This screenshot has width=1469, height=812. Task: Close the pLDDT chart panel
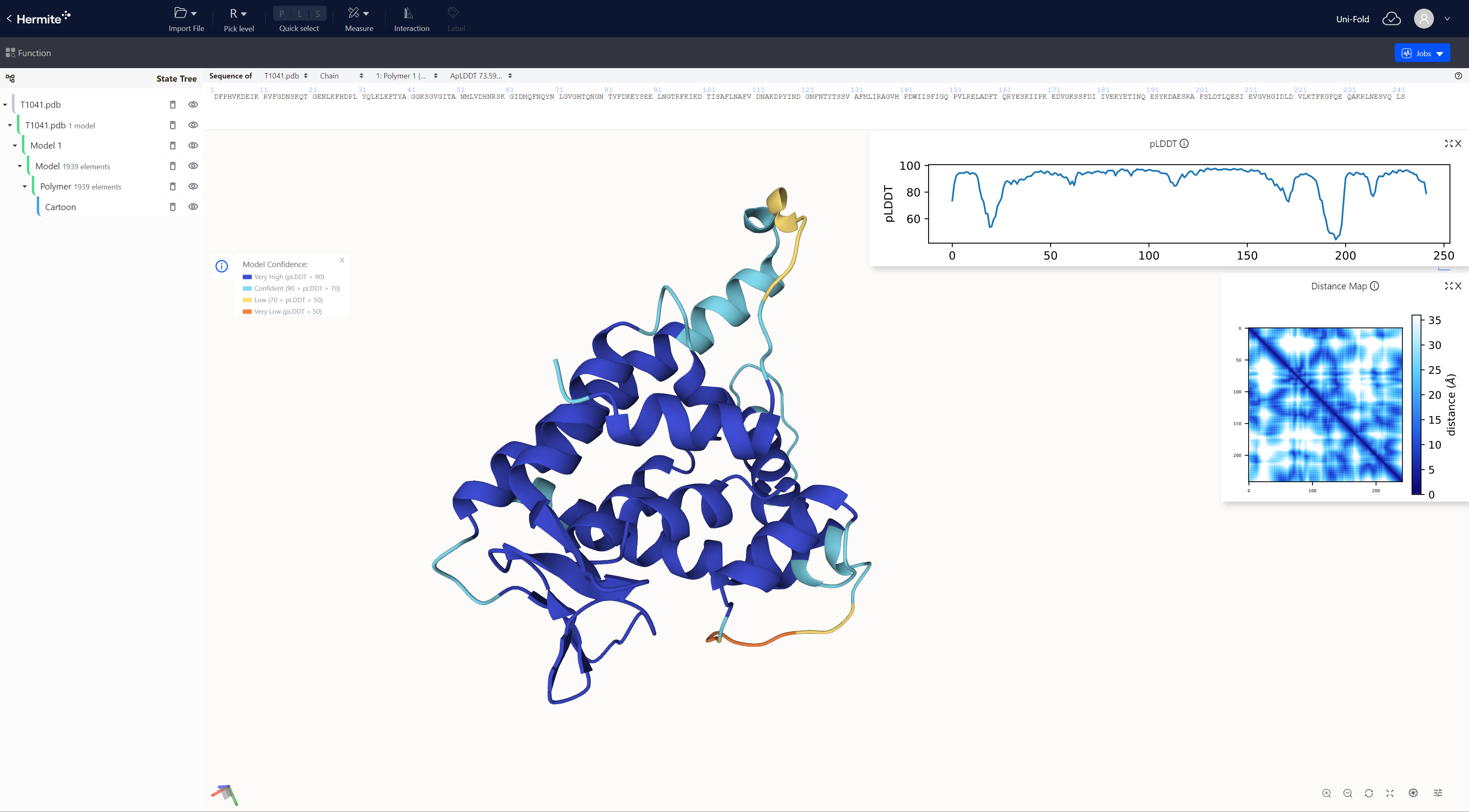(x=1459, y=144)
